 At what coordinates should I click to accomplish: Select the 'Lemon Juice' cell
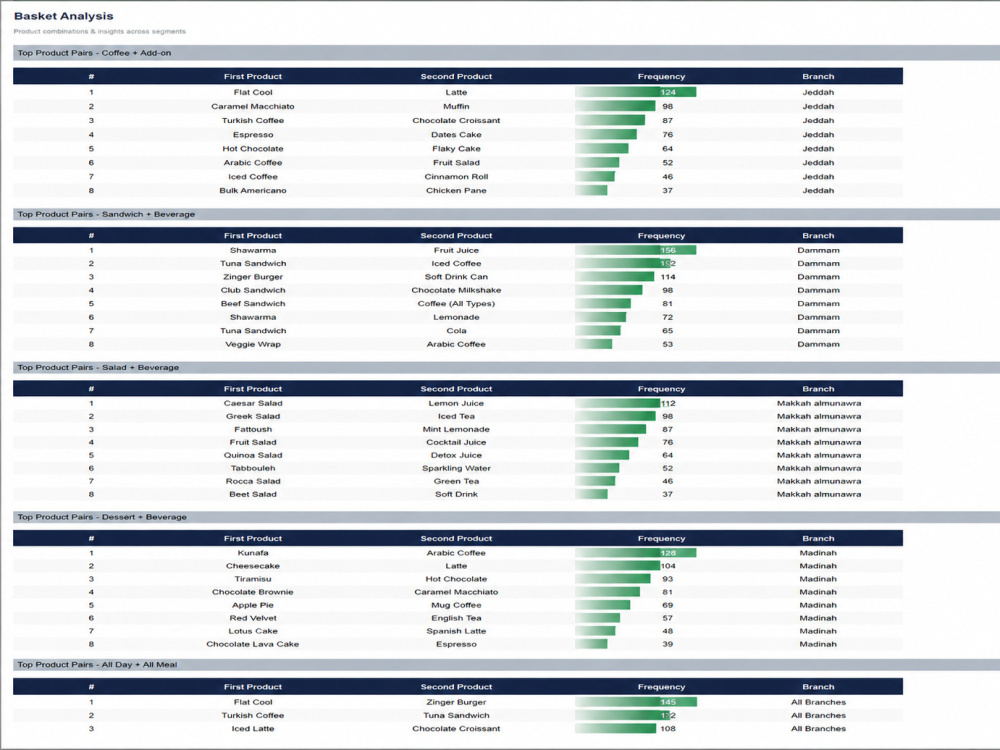(x=456, y=404)
